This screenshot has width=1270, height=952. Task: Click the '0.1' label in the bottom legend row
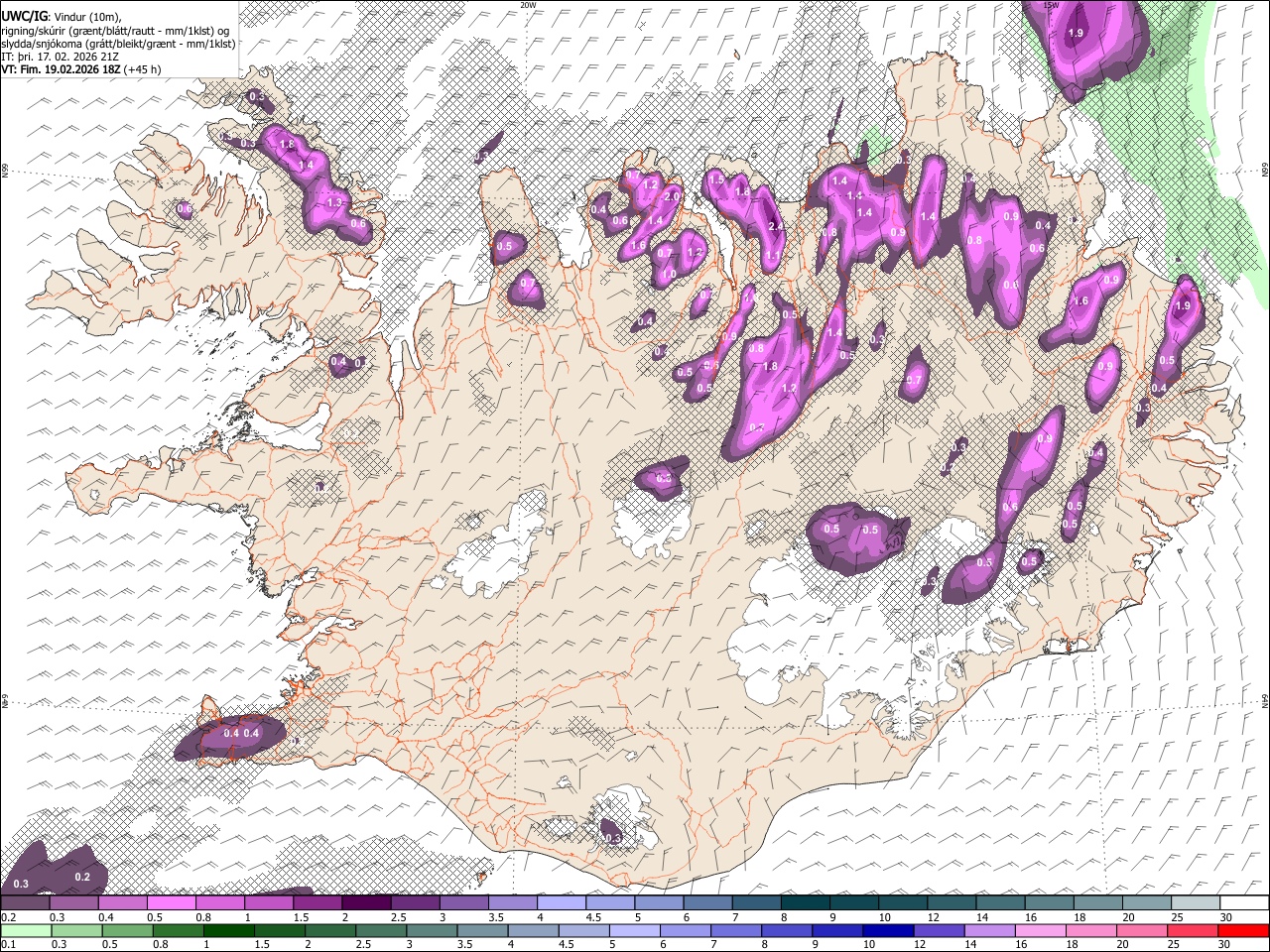pos(8,945)
